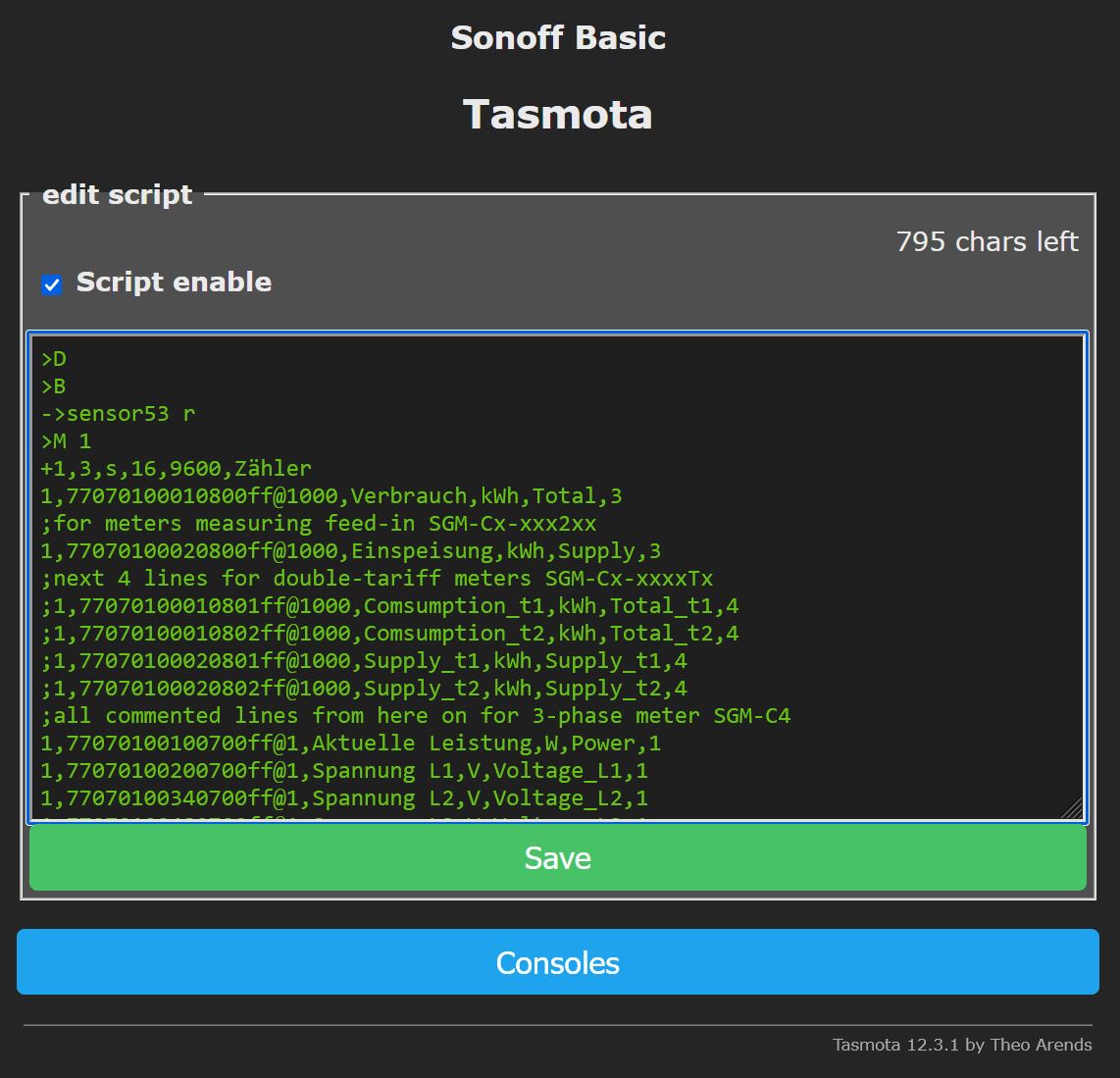Click the double-tariff meters comment line
This screenshot has height=1078, width=1120.
pos(378,579)
